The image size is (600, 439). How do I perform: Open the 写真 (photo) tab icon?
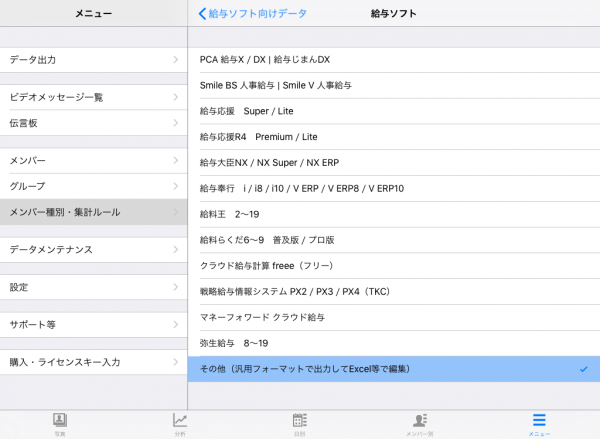click(59, 421)
